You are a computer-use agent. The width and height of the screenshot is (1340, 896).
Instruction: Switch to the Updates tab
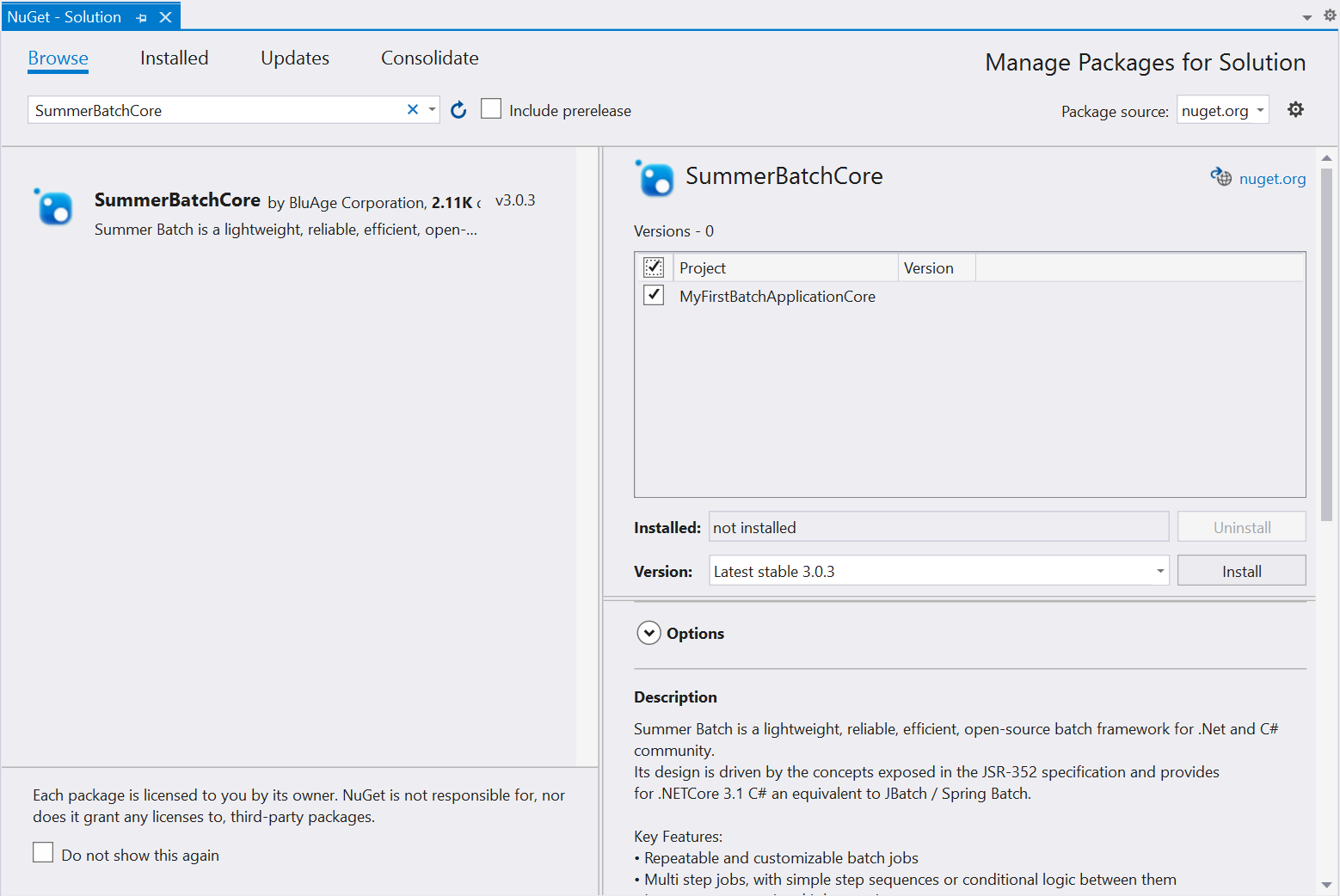click(x=295, y=58)
